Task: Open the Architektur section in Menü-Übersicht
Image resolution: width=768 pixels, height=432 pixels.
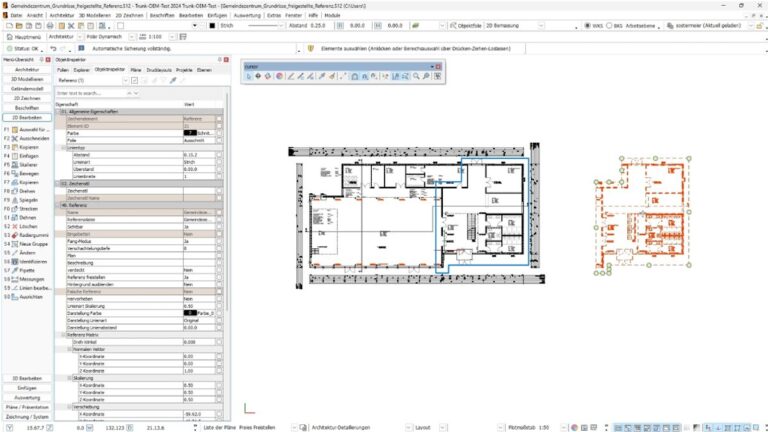Action: 27,70
